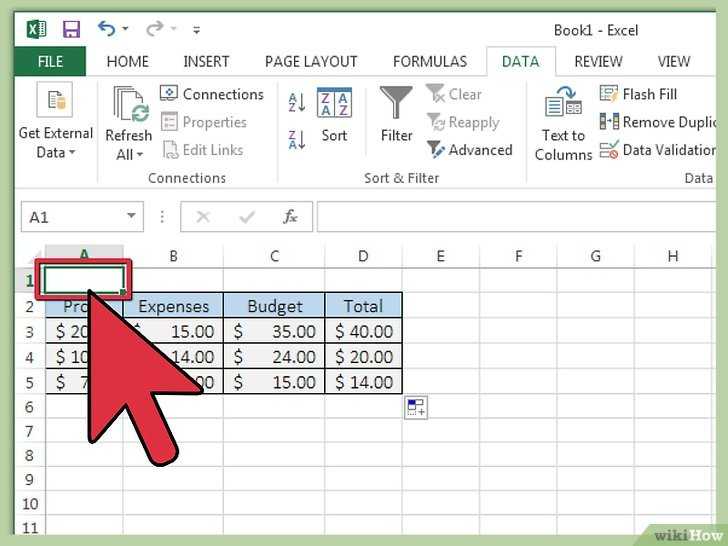Click the Budget cell showing $ 15.00 in row 5

[274, 382]
